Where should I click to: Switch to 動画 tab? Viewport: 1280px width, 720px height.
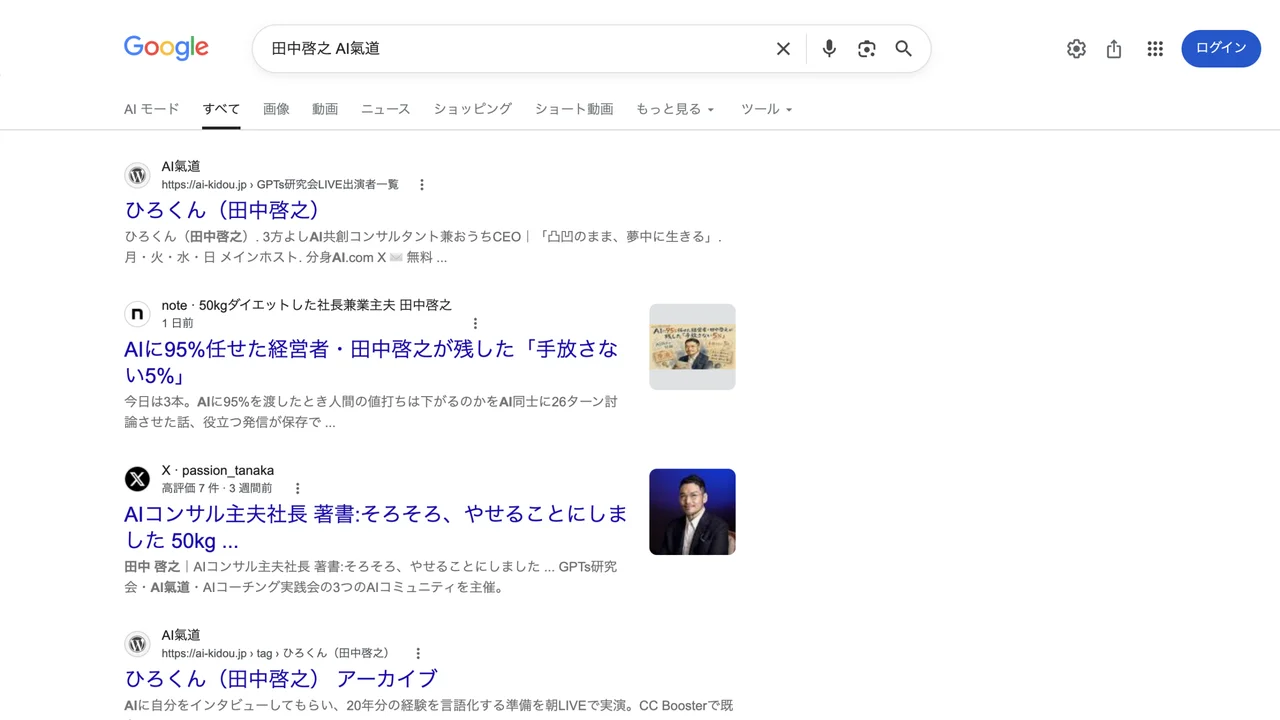tap(325, 109)
